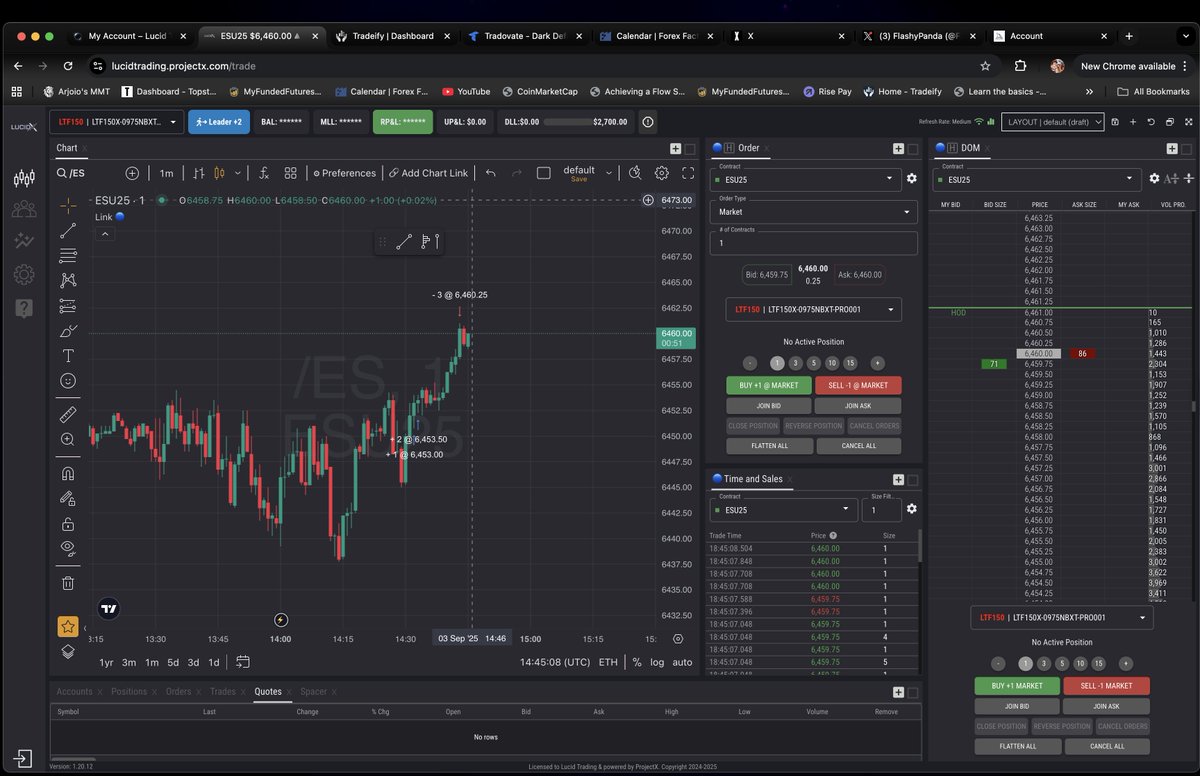Toggle the H button on DOM panel
Viewport: 1200px width, 776px height.
point(952,148)
